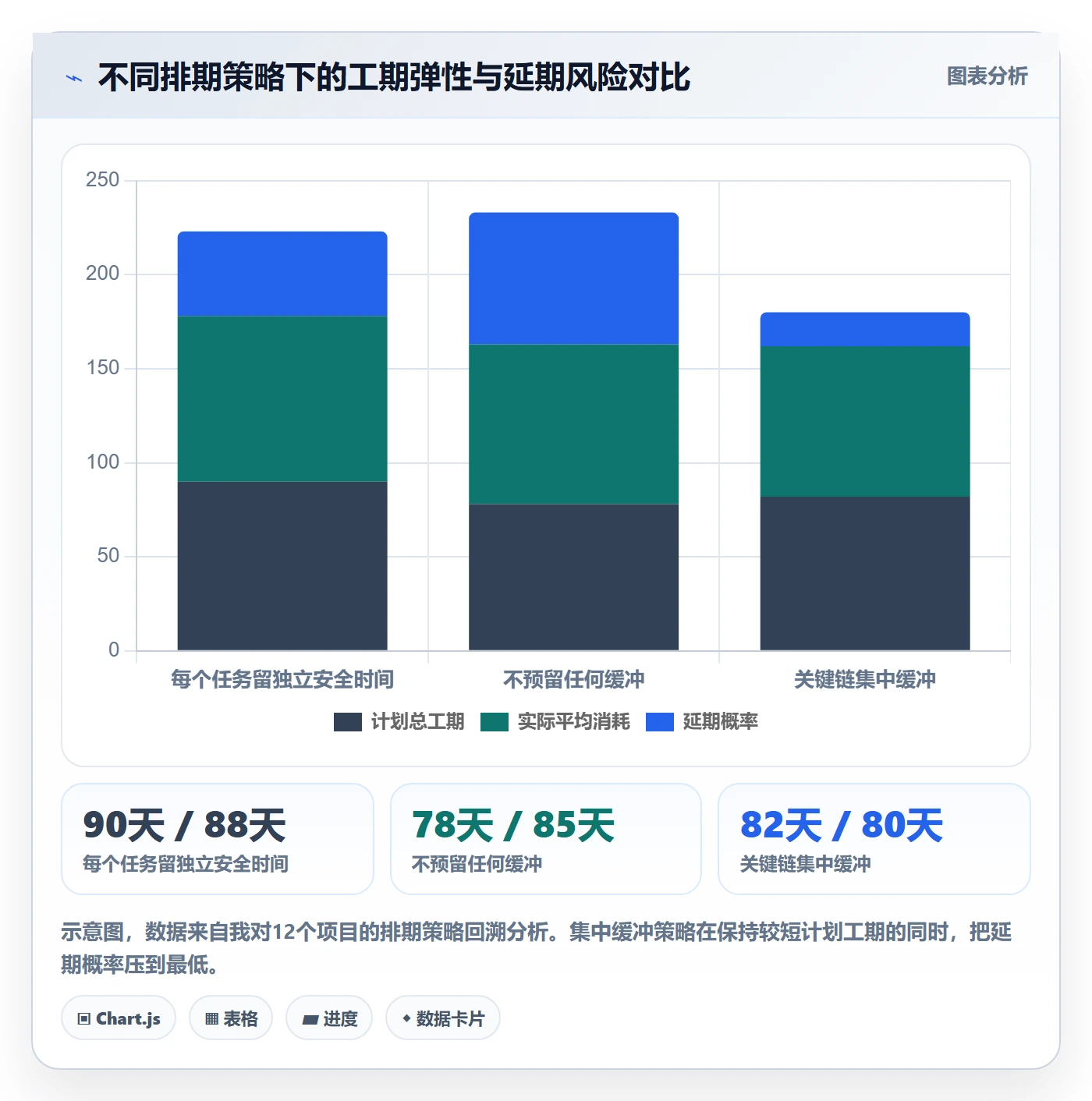Click the lightning icon beside the title
The image size is (1092, 1101).
click(x=74, y=78)
